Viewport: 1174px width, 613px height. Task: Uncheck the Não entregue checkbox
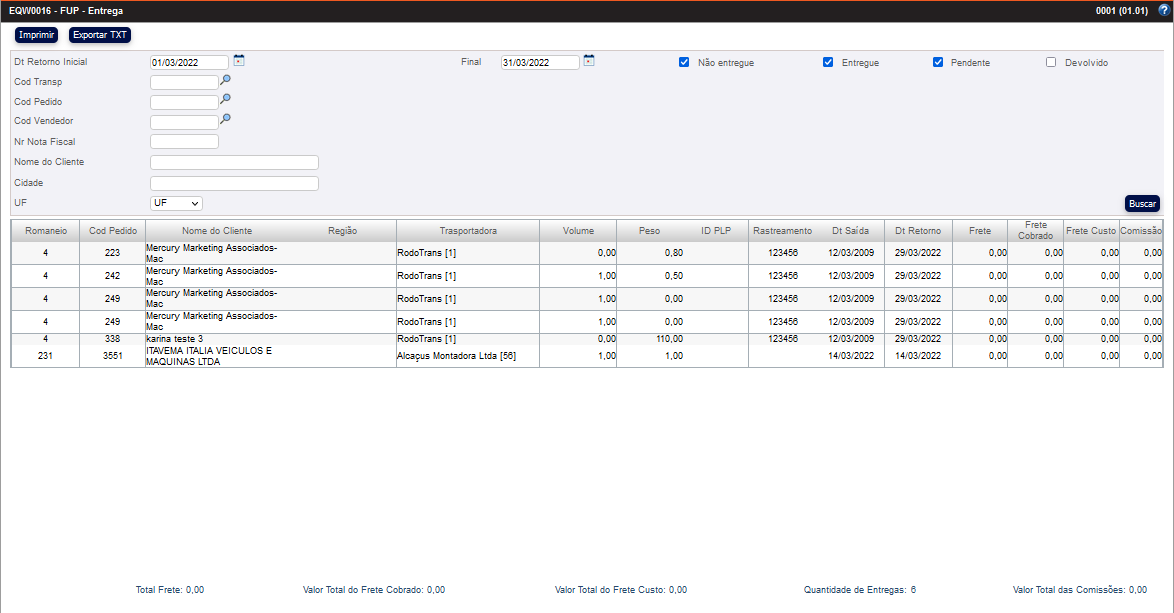(684, 62)
